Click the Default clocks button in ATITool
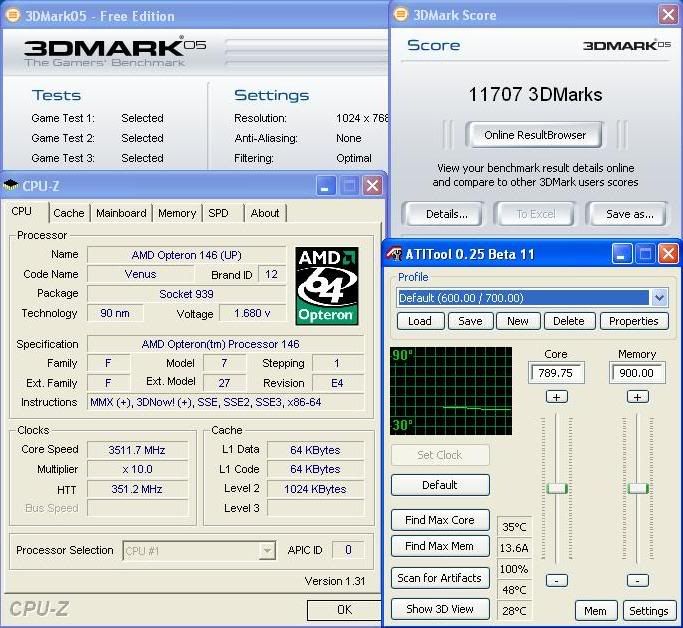The image size is (683, 628). (x=440, y=485)
